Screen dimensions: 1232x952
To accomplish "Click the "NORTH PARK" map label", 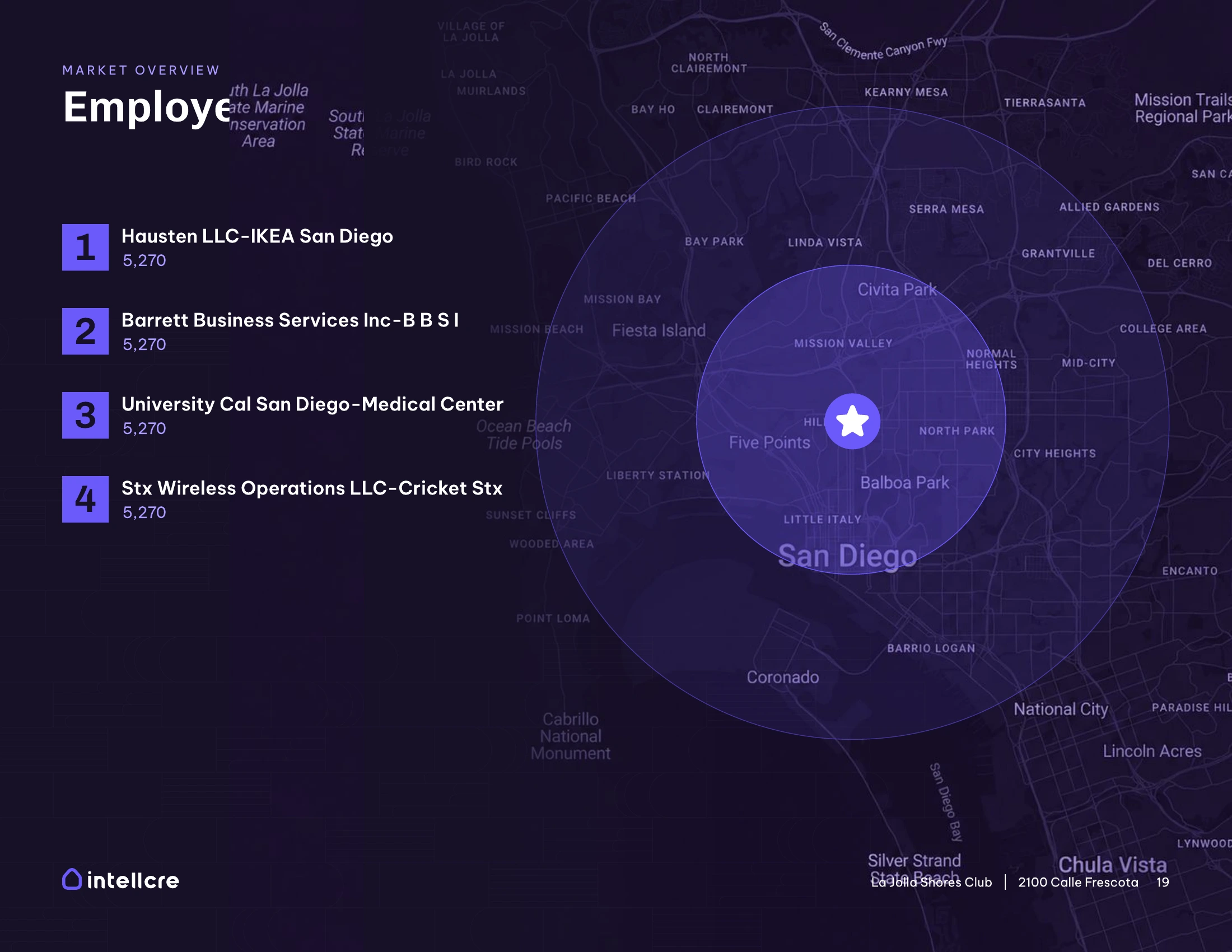I will click(x=956, y=431).
